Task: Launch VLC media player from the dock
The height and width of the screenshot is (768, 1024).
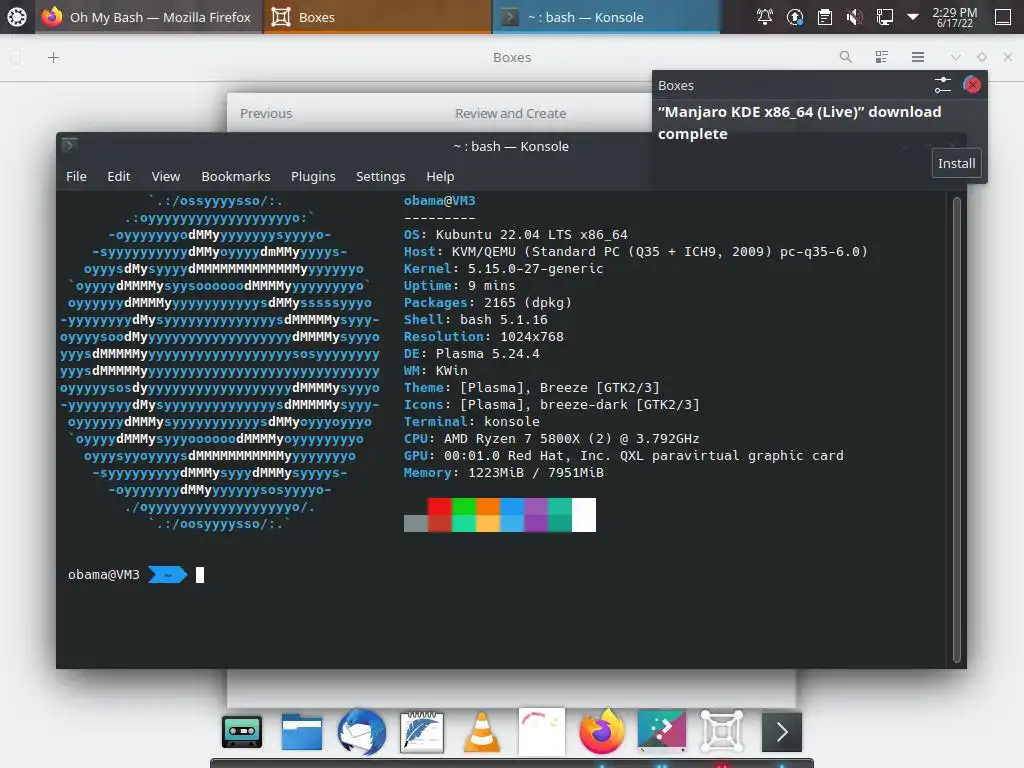Action: coord(482,731)
